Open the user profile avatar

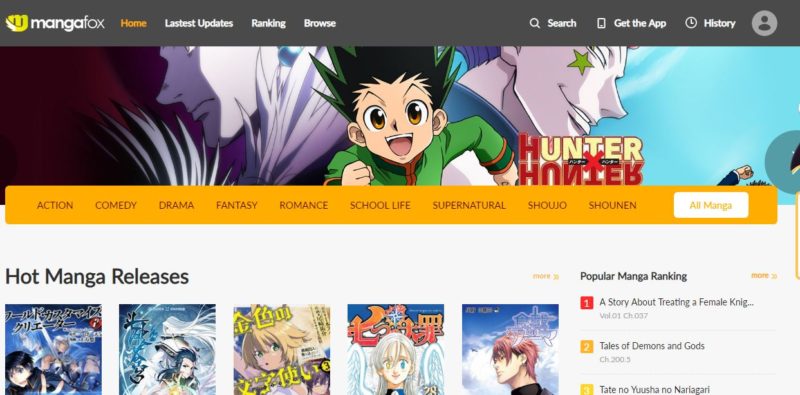click(x=764, y=23)
